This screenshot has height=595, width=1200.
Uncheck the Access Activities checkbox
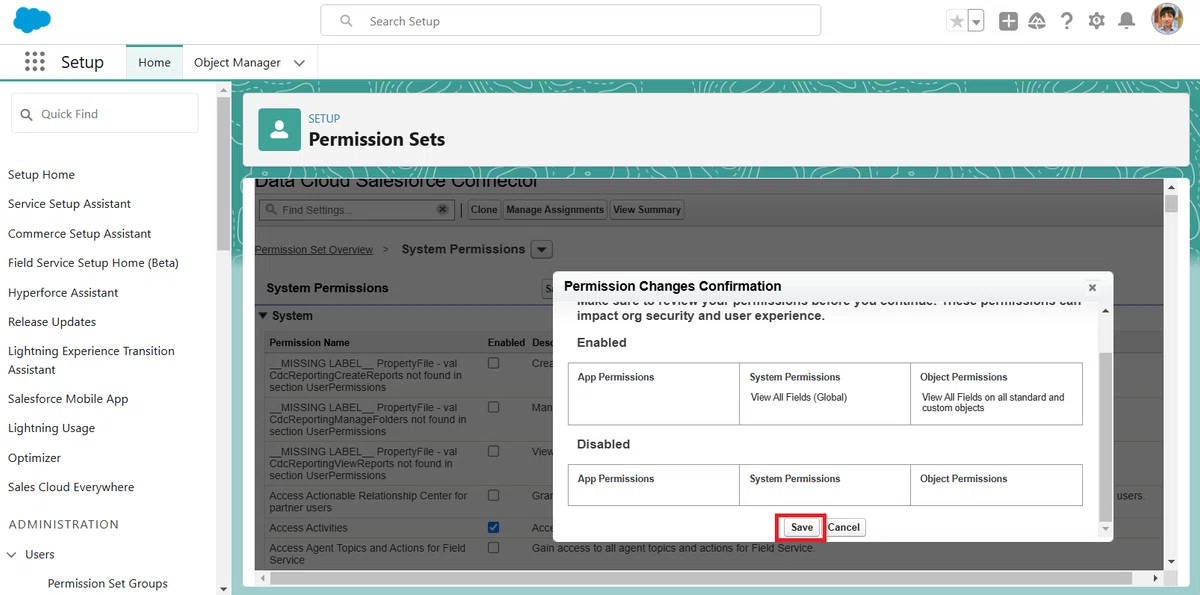point(494,527)
